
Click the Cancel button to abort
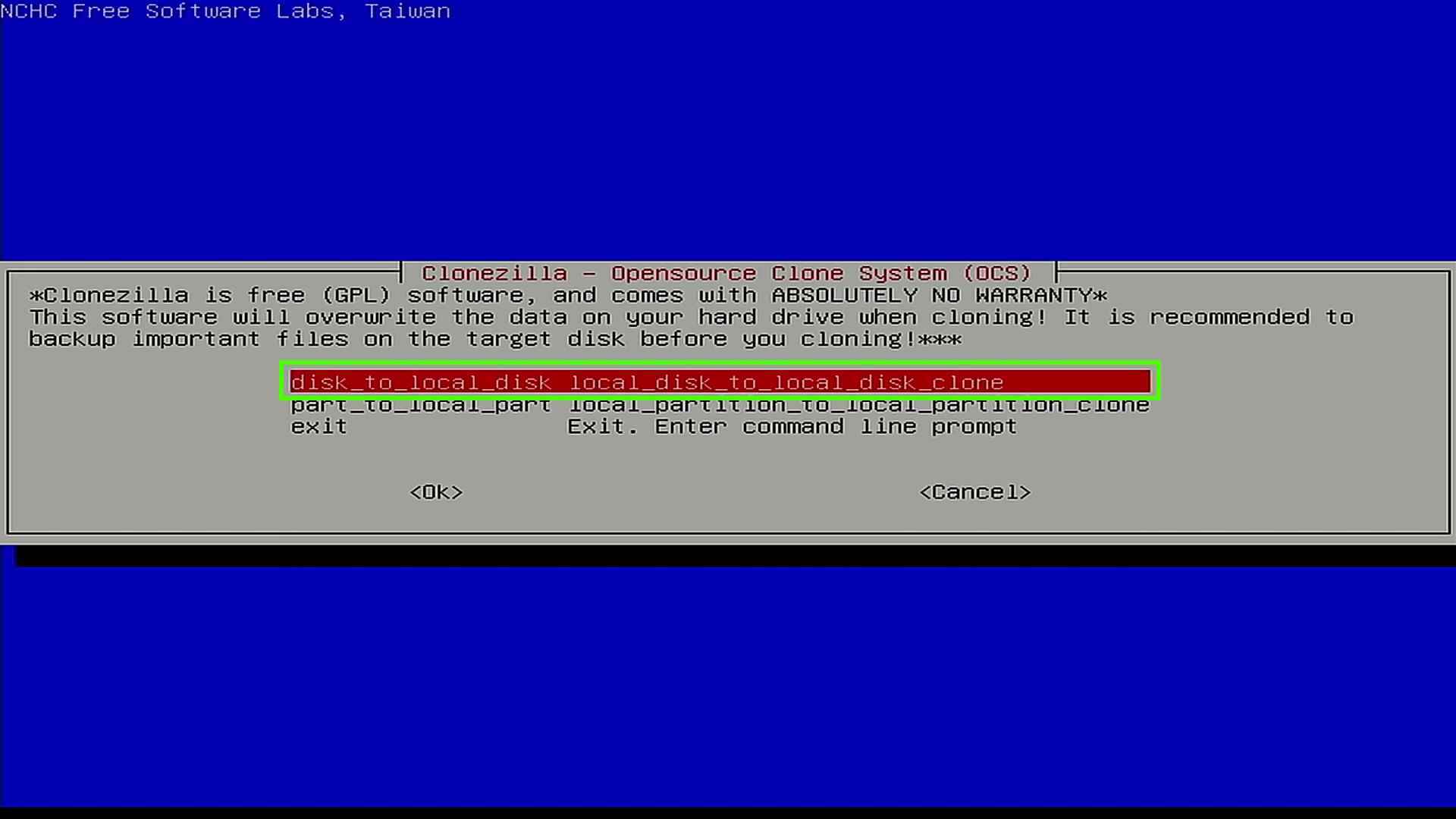point(976,491)
